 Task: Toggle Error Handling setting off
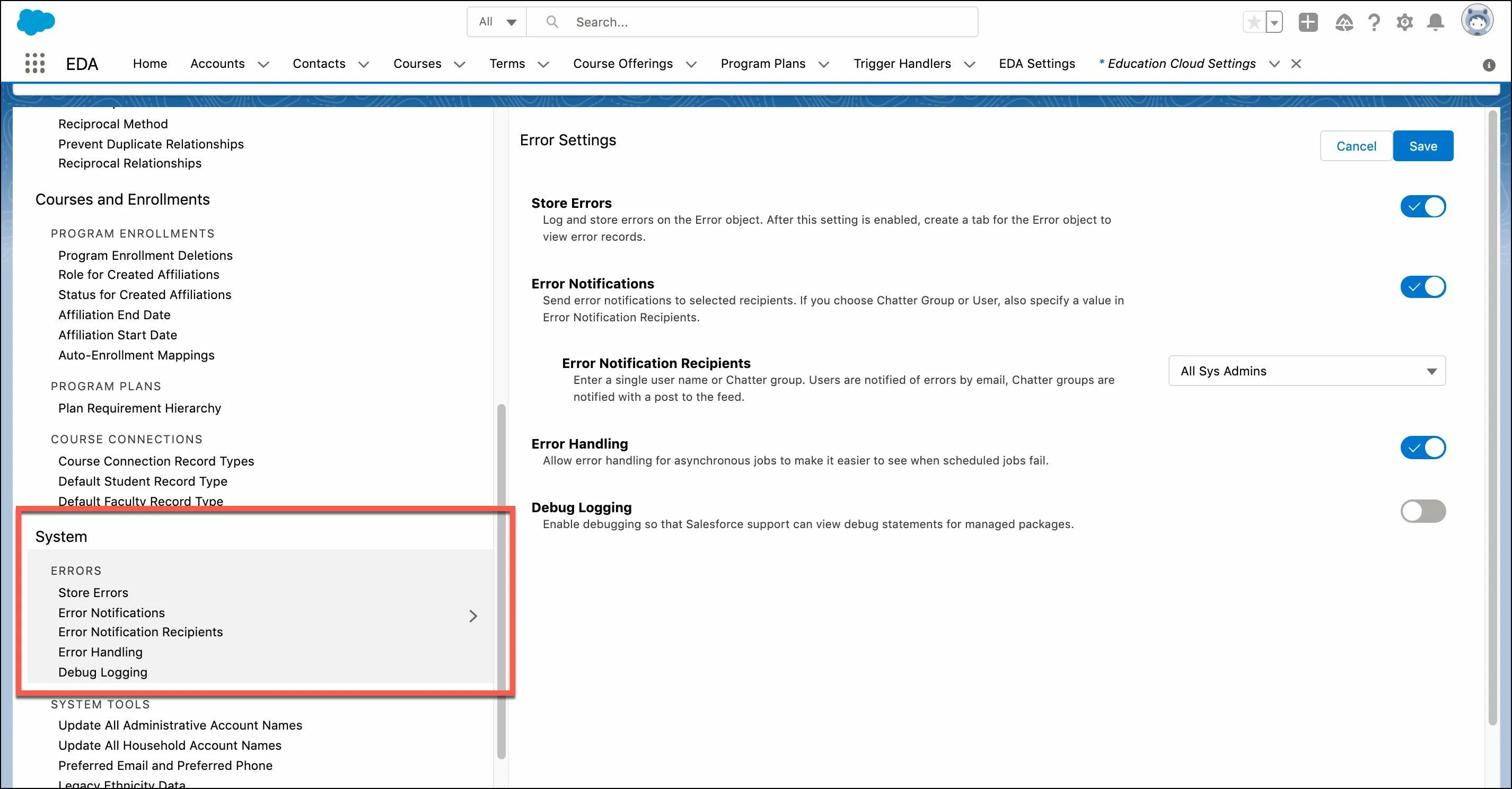click(1423, 447)
